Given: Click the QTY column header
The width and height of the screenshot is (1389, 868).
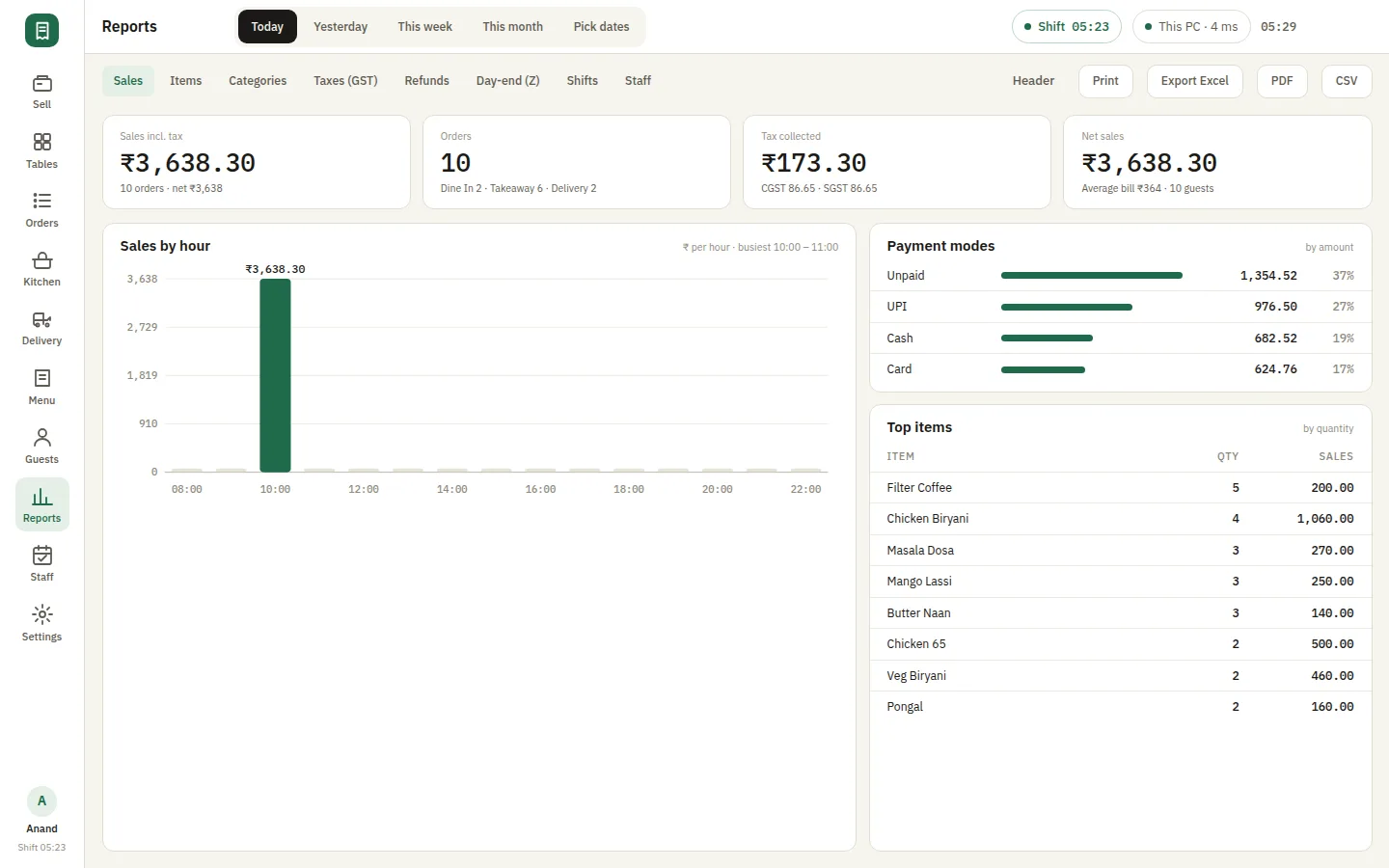Looking at the screenshot, I should coord(1227,457).
